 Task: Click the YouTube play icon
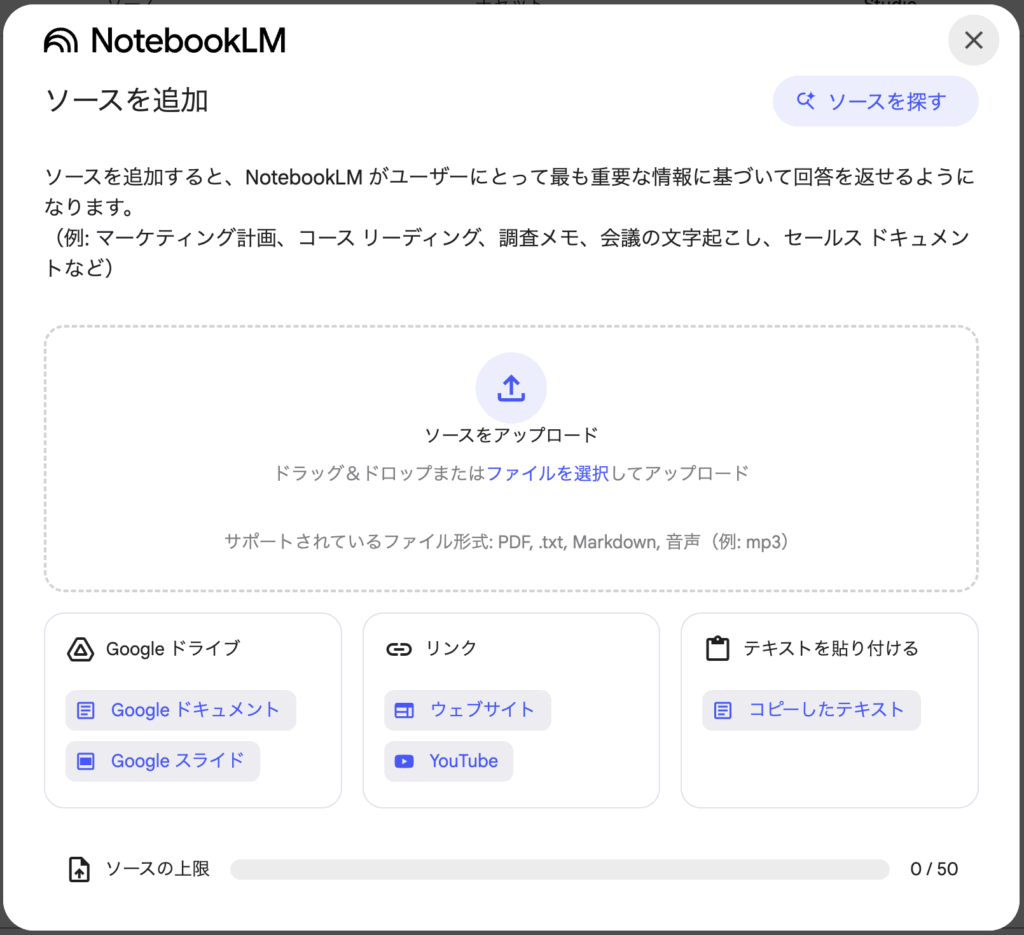404,761
